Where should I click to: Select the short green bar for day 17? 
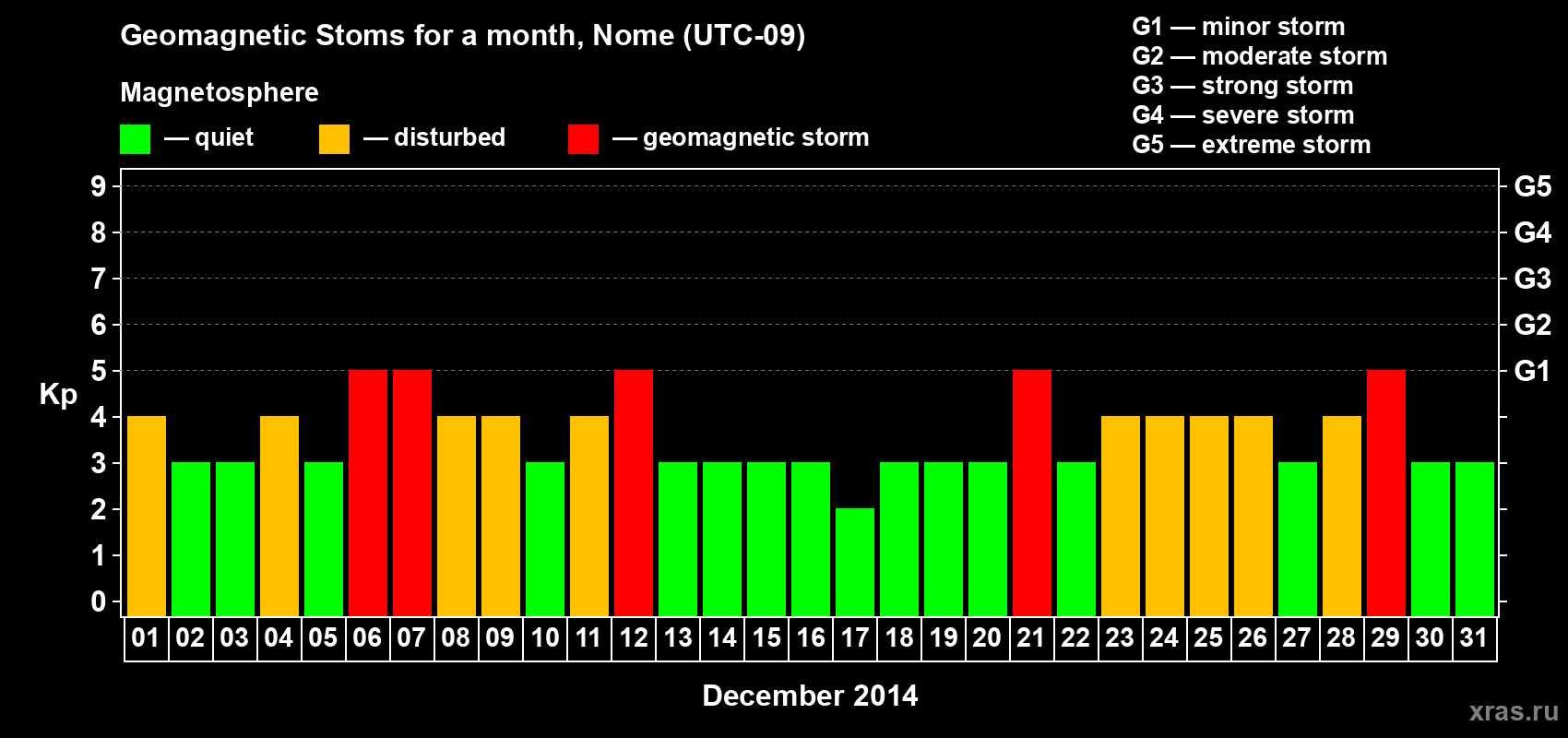point(855,562)
